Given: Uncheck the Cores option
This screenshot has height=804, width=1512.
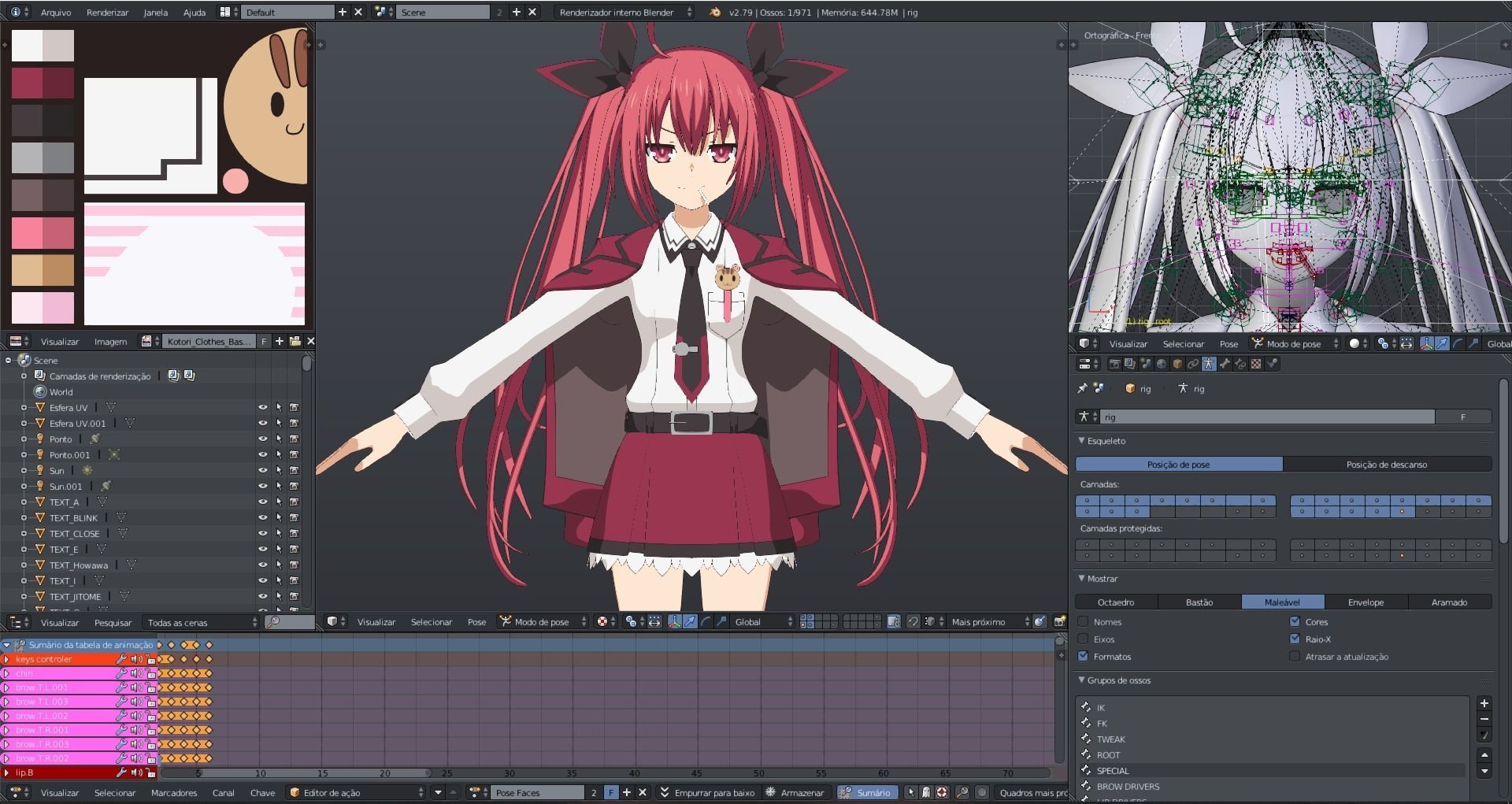Looking at the screenshot, I should 1295,621.
